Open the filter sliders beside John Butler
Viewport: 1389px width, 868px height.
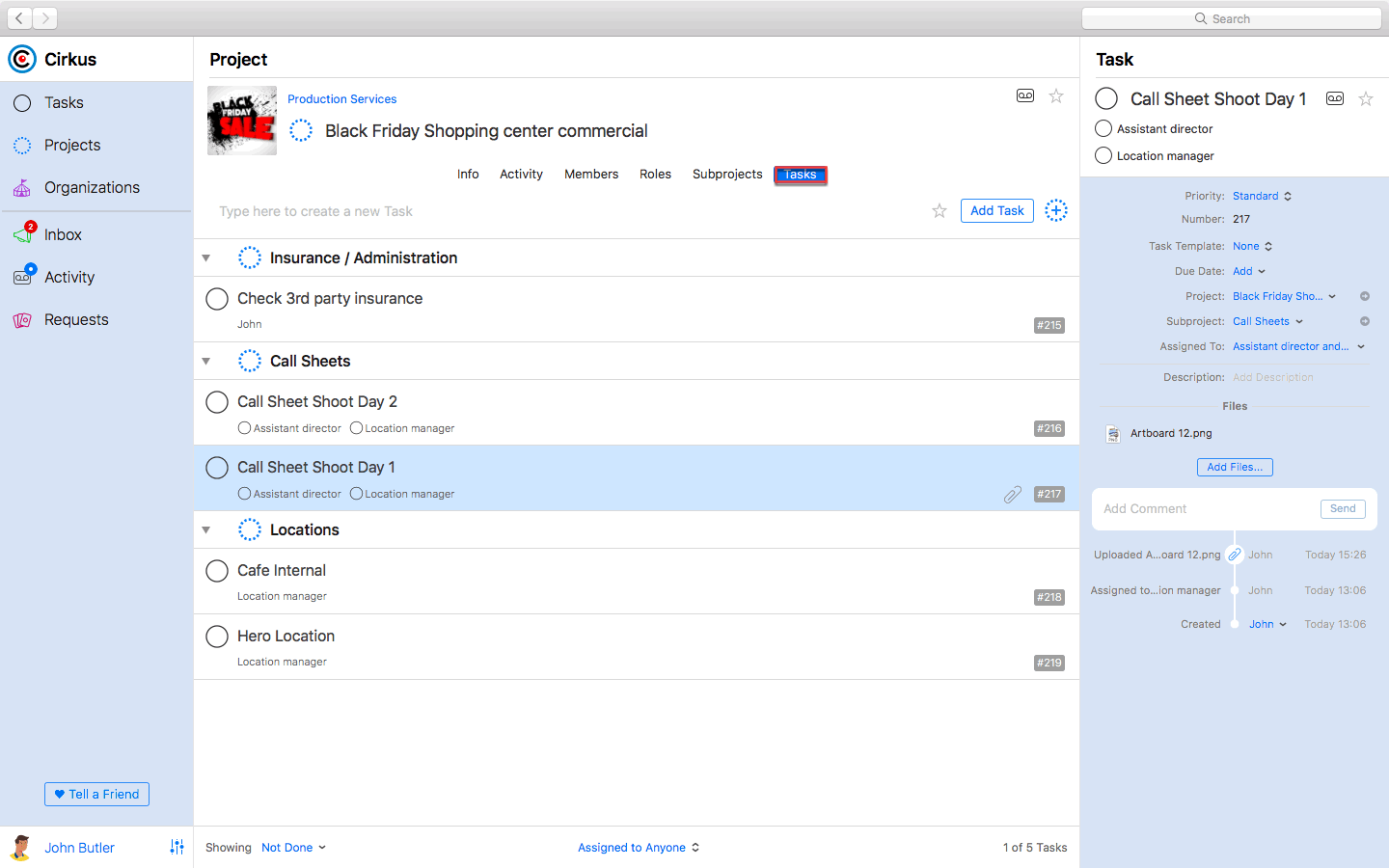[x=177, y=847]
